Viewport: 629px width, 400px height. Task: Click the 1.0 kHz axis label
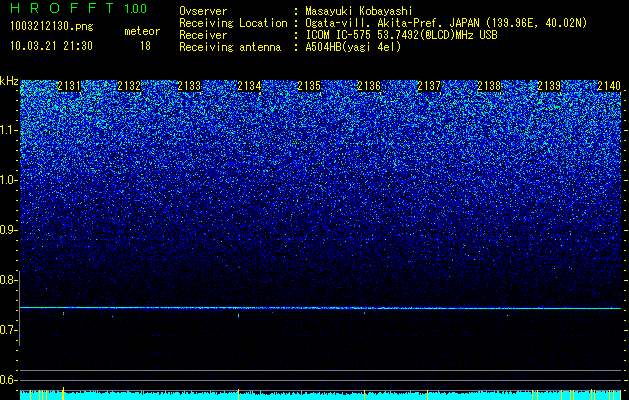(x=8, y=181)
